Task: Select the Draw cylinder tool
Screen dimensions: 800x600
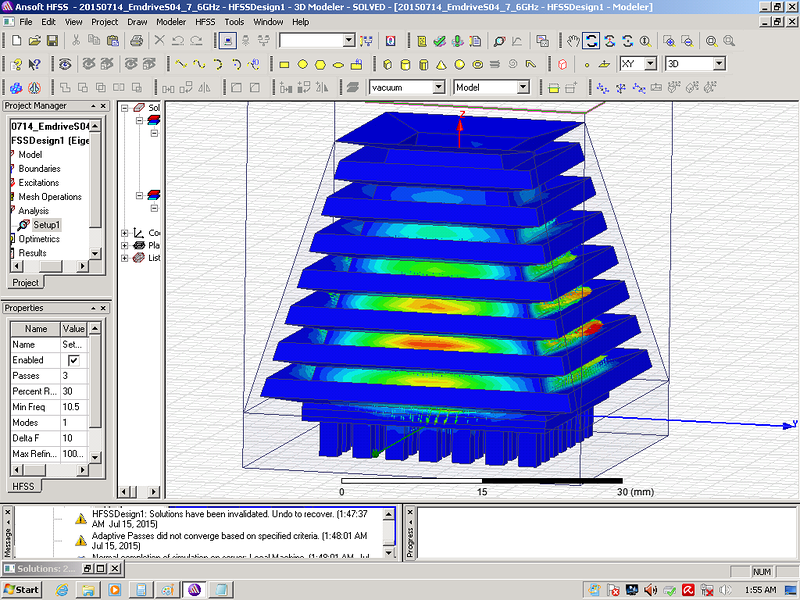Action: point(422,64)
